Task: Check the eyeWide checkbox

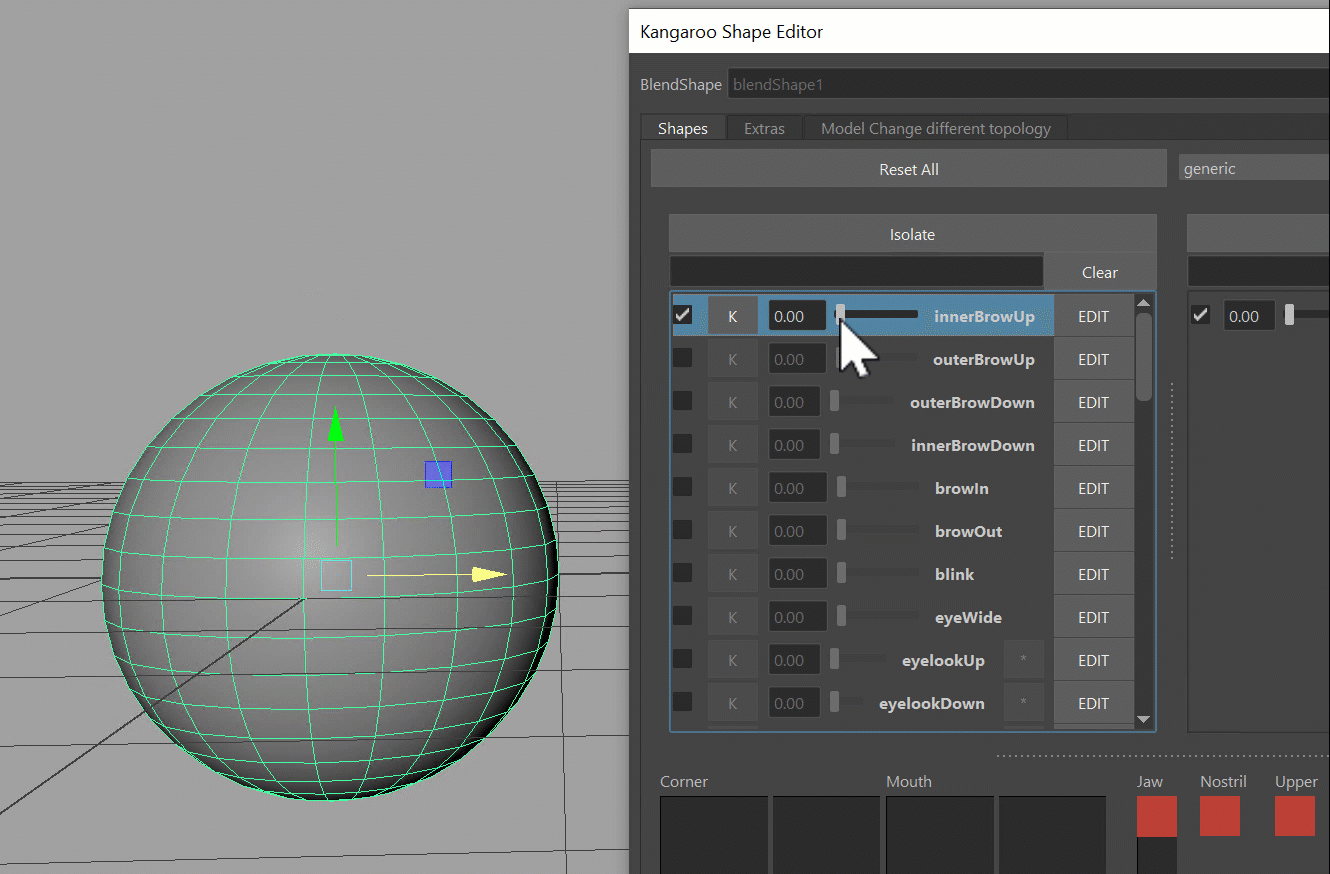Action: tap(682, 616)
